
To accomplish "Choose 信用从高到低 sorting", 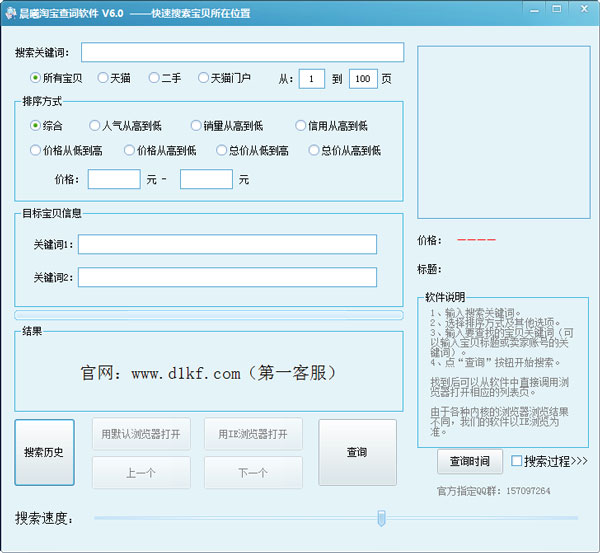I will (x=300, y=126).
